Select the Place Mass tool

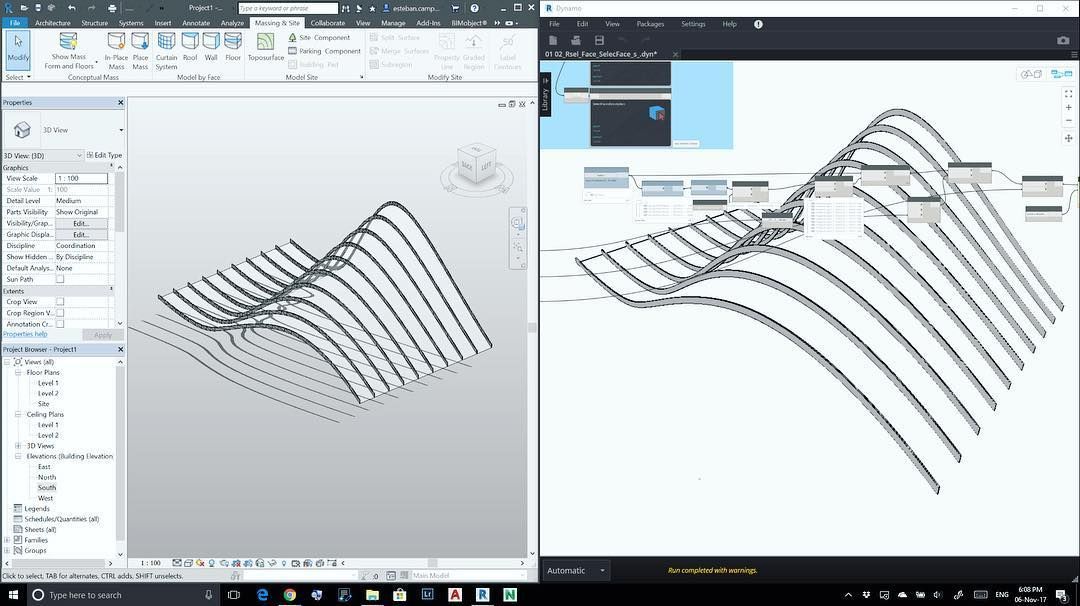[x=140, y=47]
